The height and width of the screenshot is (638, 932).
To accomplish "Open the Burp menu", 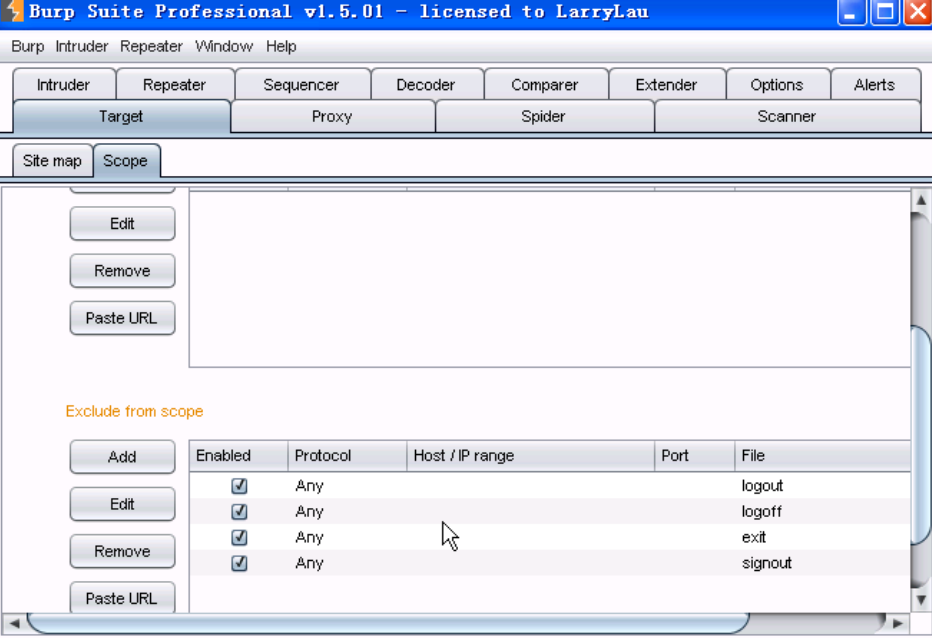I will [x=27, y=46].
